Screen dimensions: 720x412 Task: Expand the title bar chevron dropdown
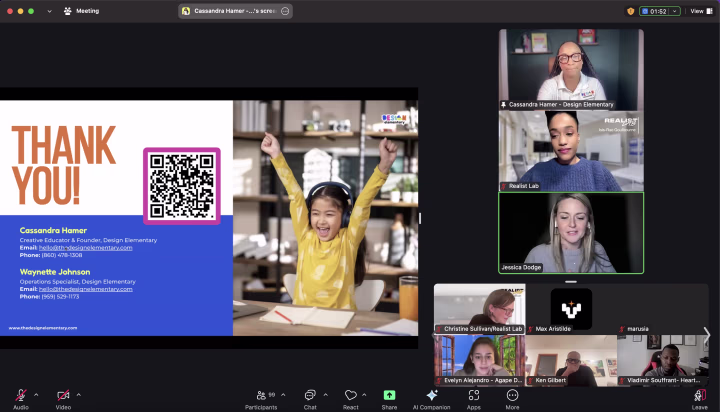point(49,11)
